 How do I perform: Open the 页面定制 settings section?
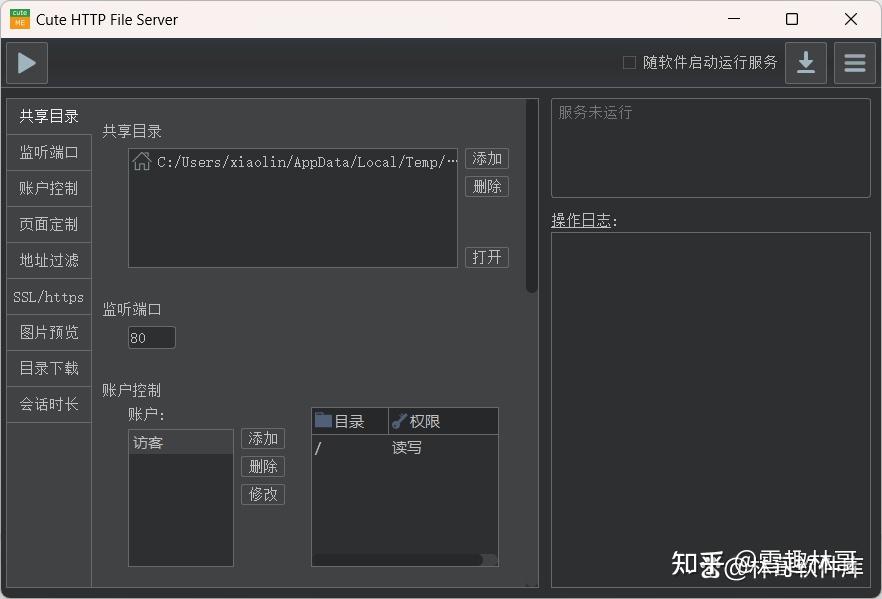[x=48, y=224]
